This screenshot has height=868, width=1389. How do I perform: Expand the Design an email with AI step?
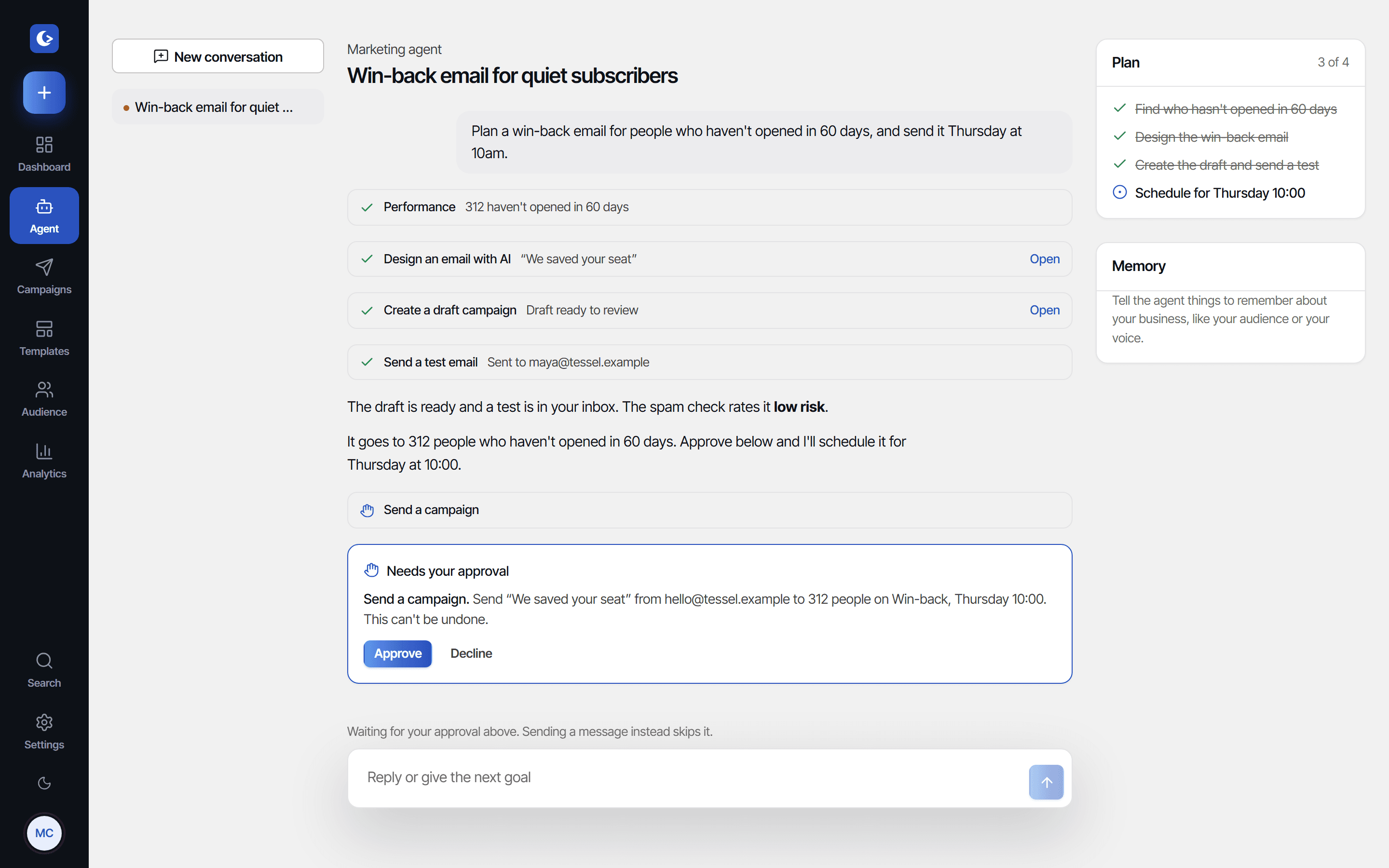click(x=709, y=259)
